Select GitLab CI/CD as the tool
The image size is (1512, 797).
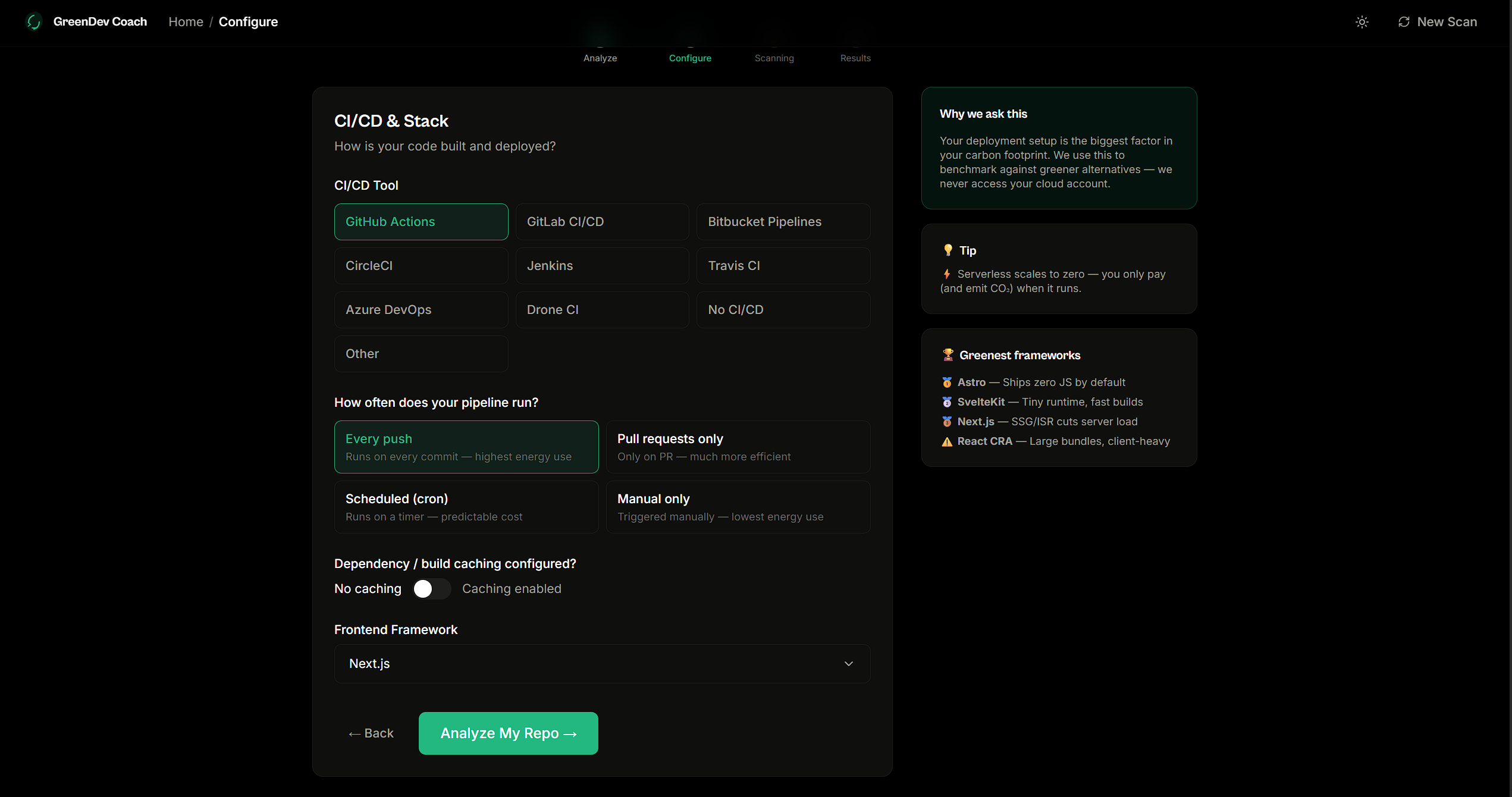click(602, 222)
